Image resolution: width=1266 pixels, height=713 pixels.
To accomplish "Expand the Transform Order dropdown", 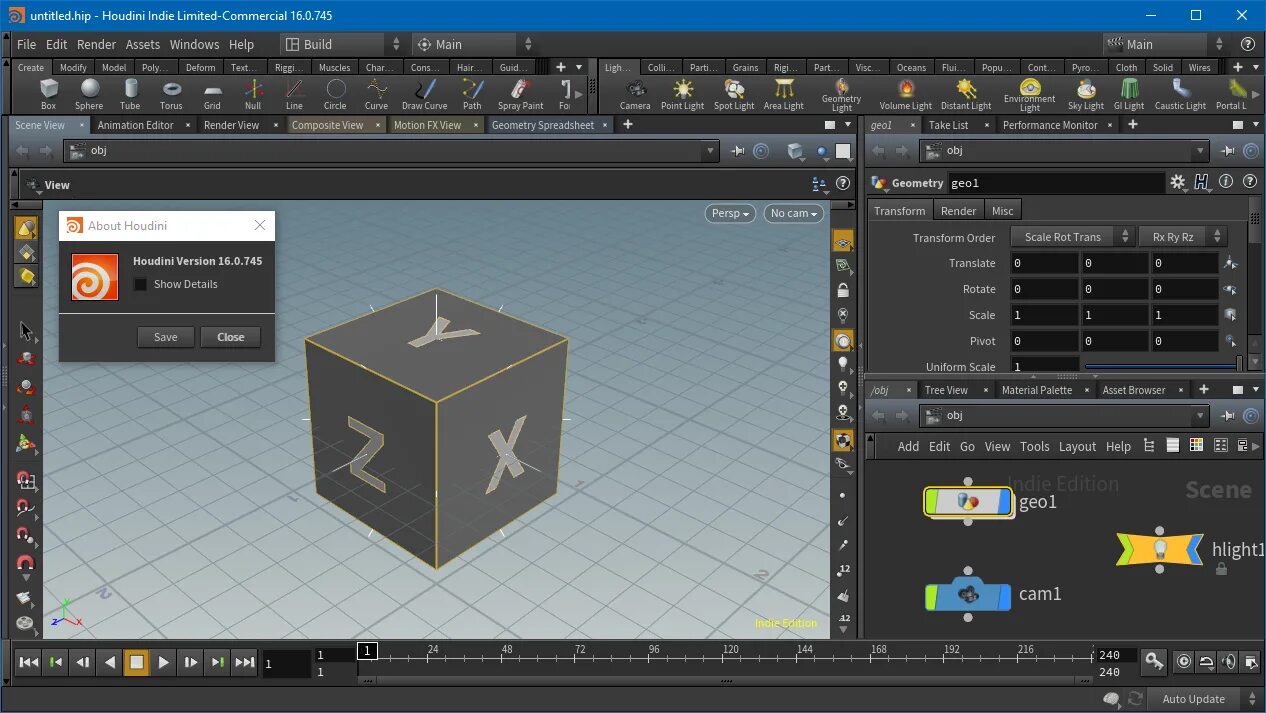I will point(1071,237).
